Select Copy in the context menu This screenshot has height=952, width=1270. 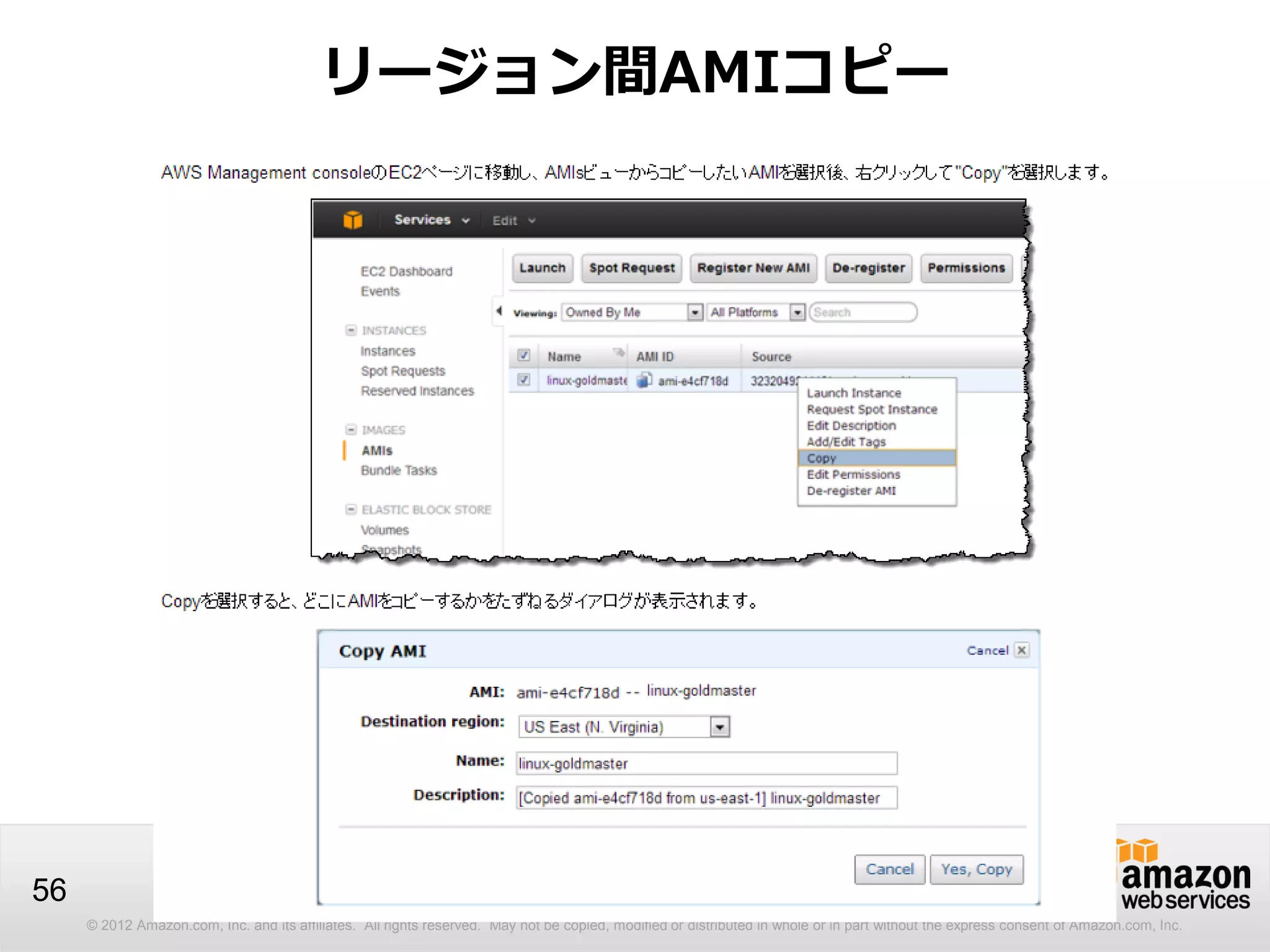(x=876, y=458)
